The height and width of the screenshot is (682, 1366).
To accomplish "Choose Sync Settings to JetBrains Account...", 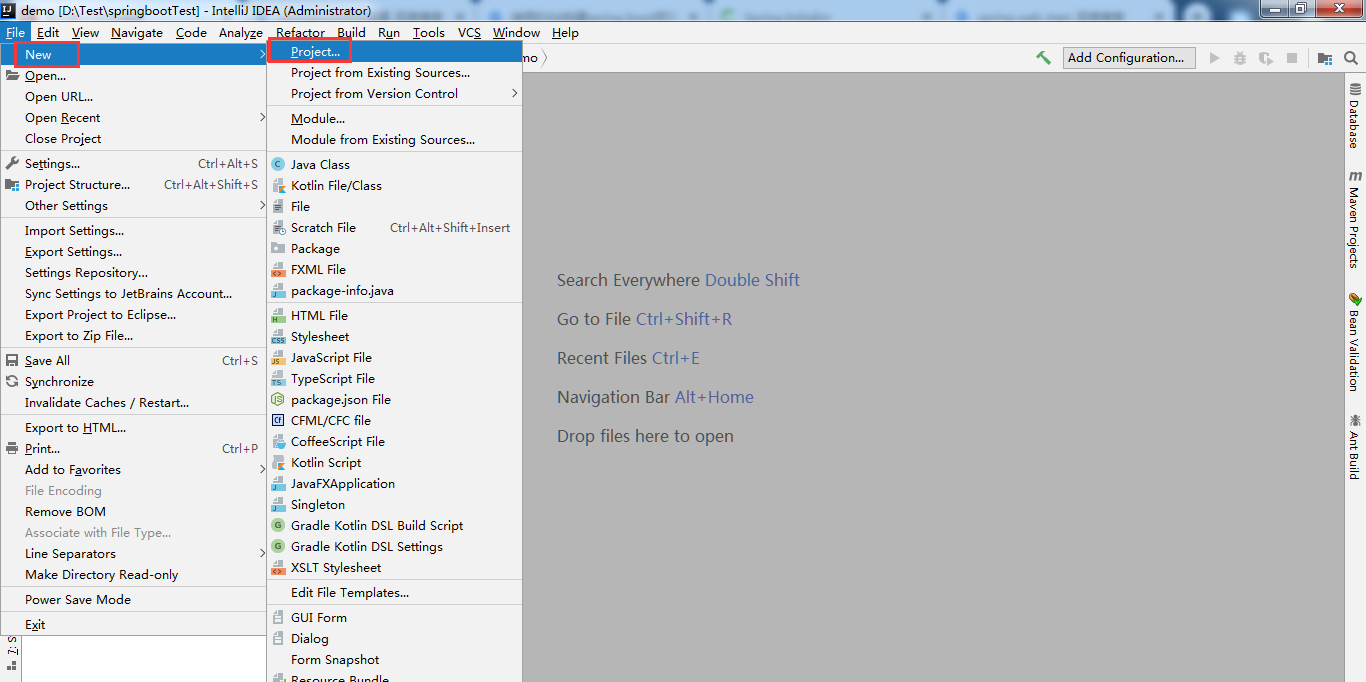I will coord(133,293).
